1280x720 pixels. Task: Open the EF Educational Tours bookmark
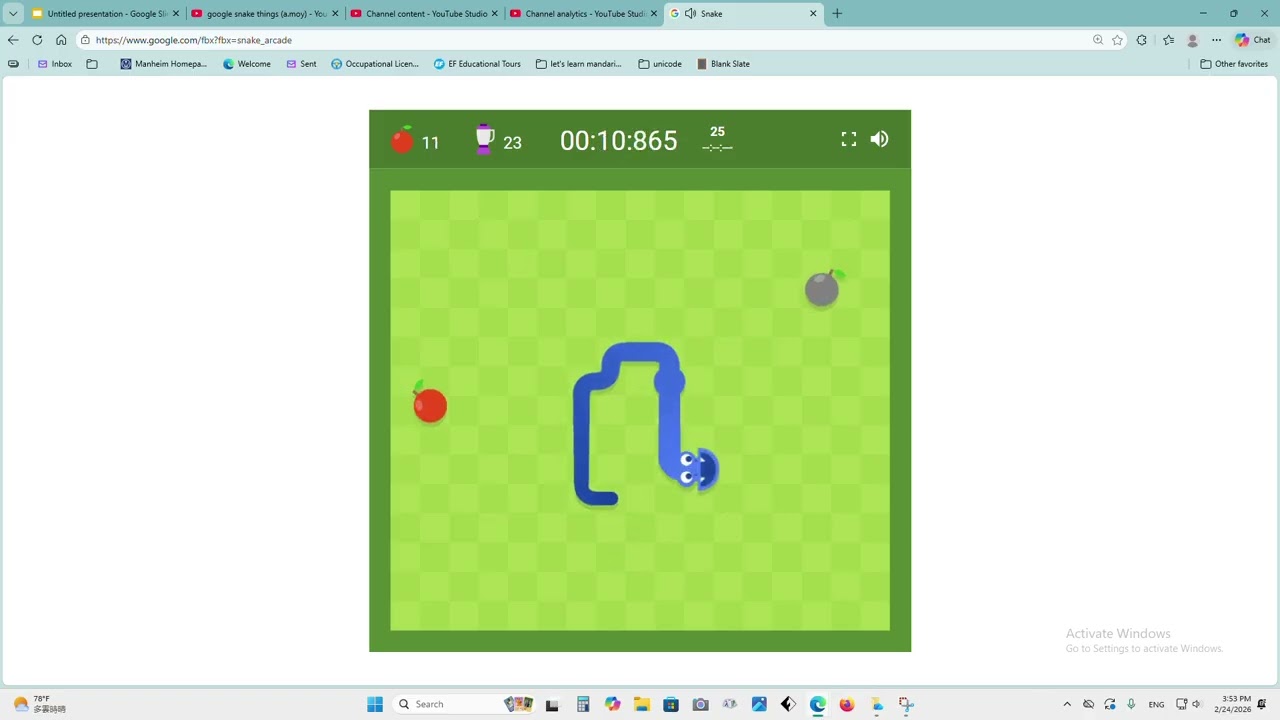coord(477,64)
